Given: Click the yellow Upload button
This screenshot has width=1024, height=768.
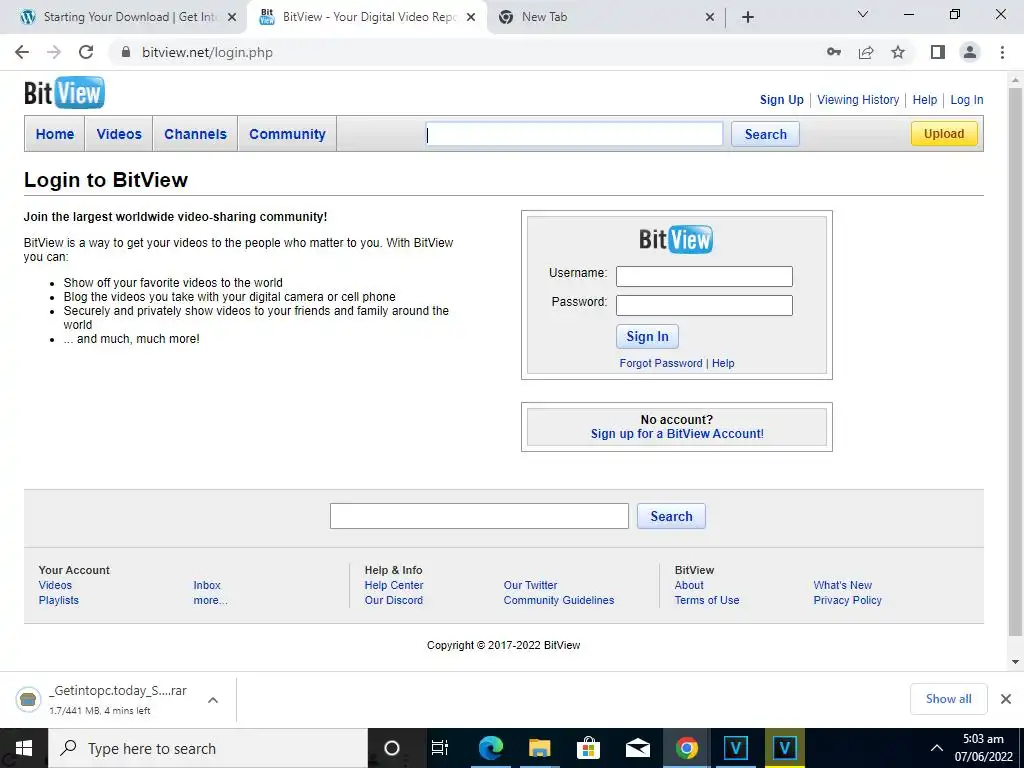Looking at the screenshot, I should point(944,134).
